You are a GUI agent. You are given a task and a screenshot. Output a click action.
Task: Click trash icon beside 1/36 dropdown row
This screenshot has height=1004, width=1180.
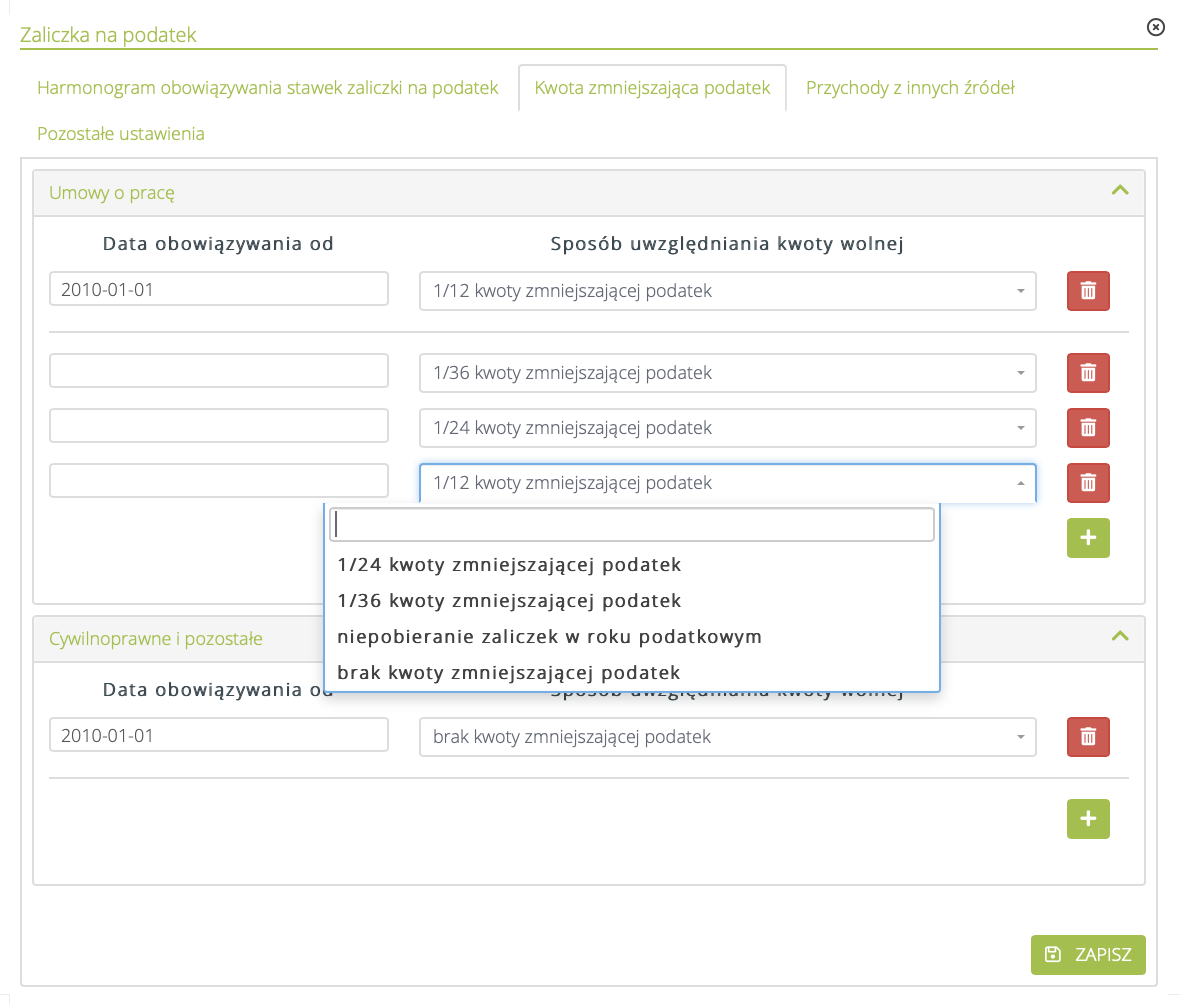1088,373
